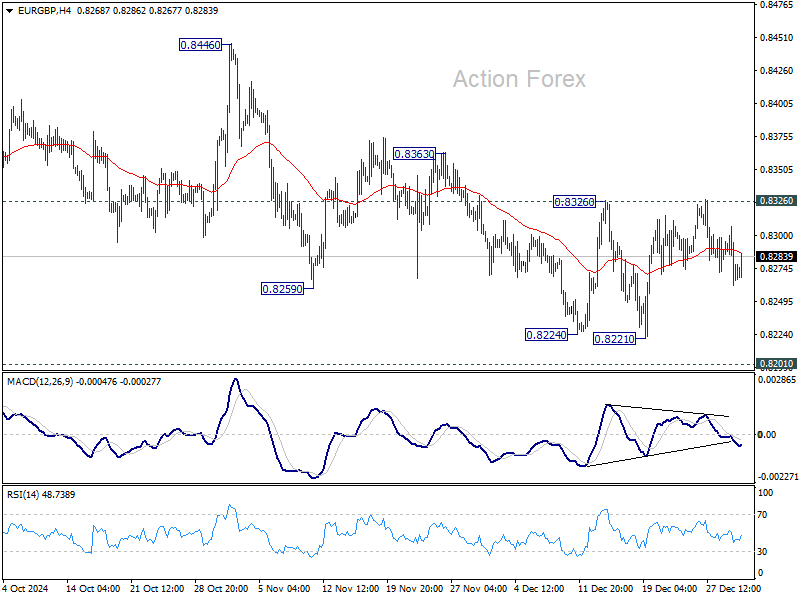Click the MACD axis value -0.002271
This screenshot has height=600, width=800.
778,477
